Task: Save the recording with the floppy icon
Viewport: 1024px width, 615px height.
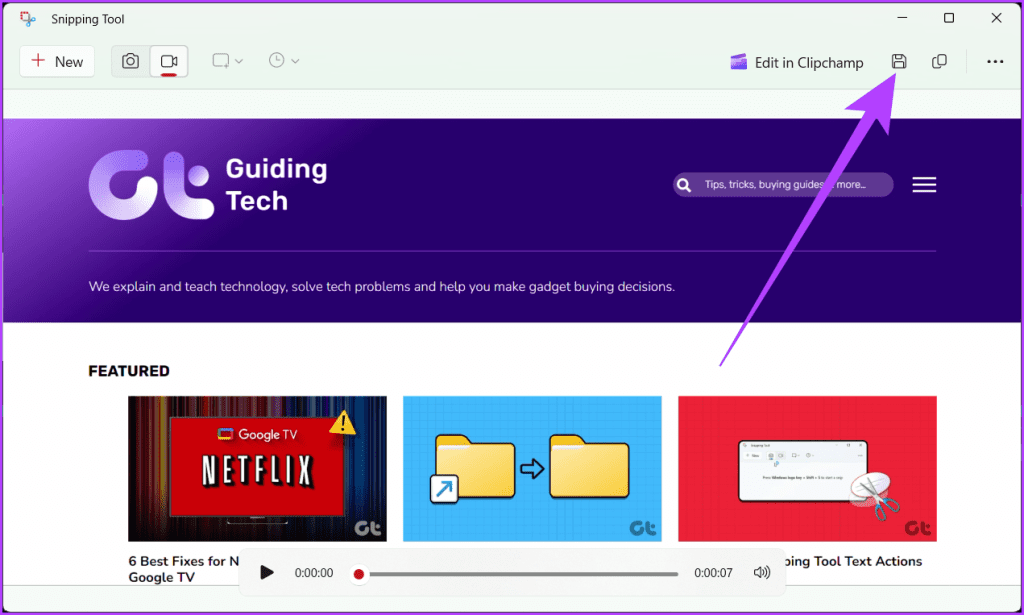Action: tap(899, 61)
